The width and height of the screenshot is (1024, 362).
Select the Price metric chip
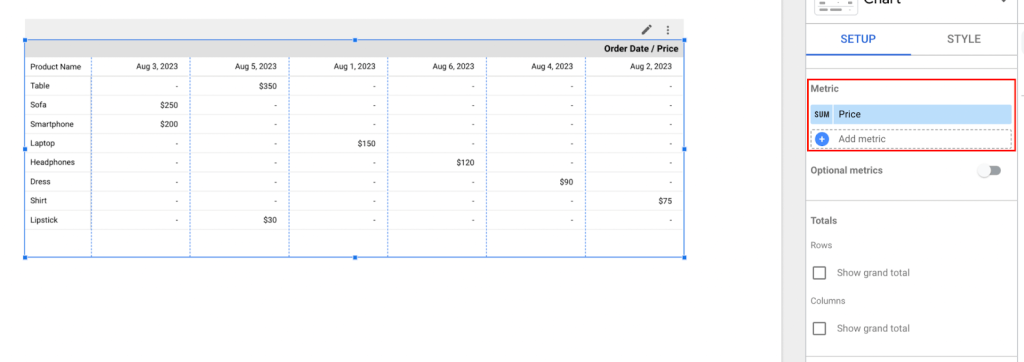click(x=912, y=114)
